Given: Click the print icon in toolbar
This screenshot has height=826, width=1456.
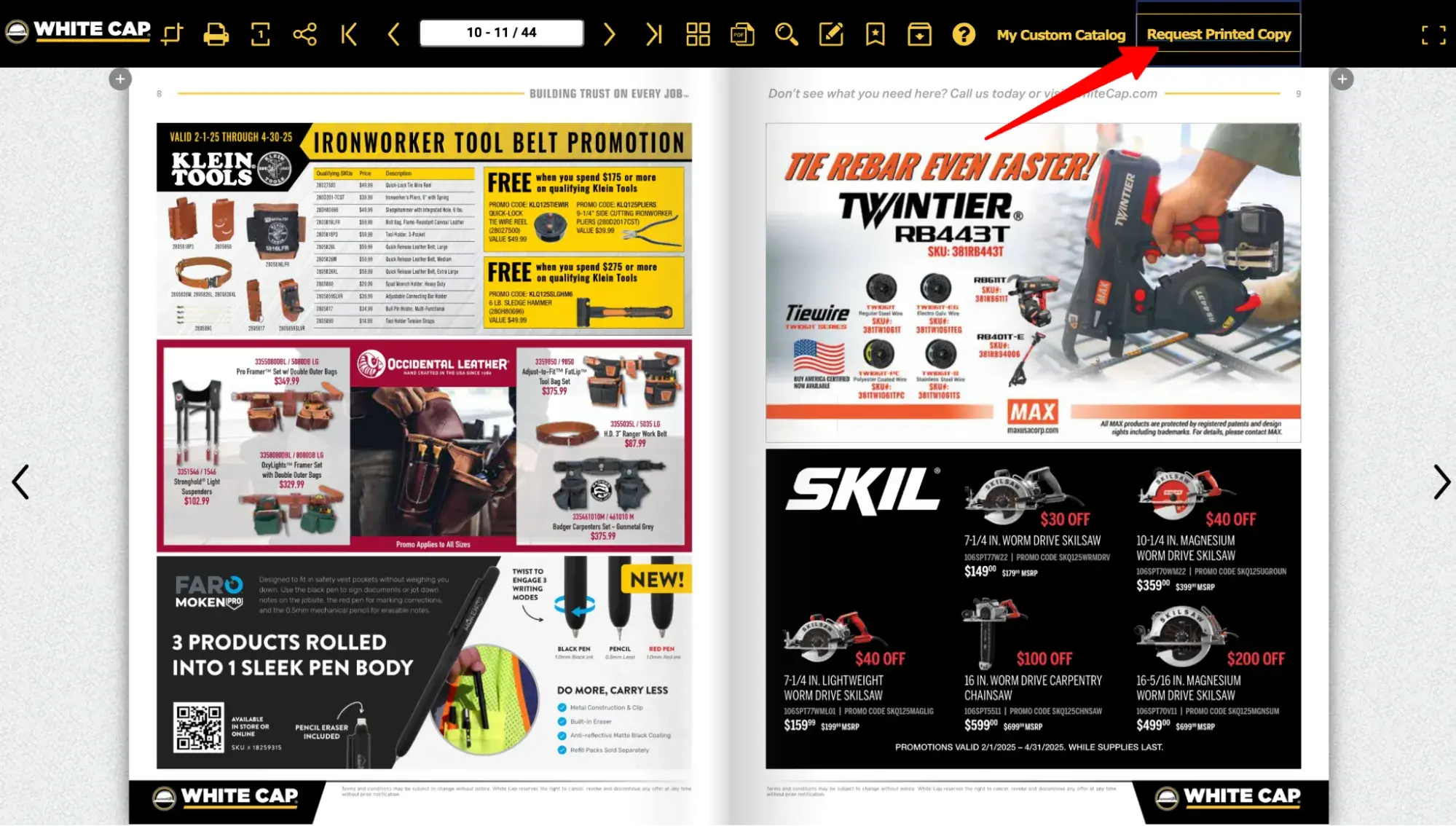Looking at the screenshot, I should tap(217, 34).
